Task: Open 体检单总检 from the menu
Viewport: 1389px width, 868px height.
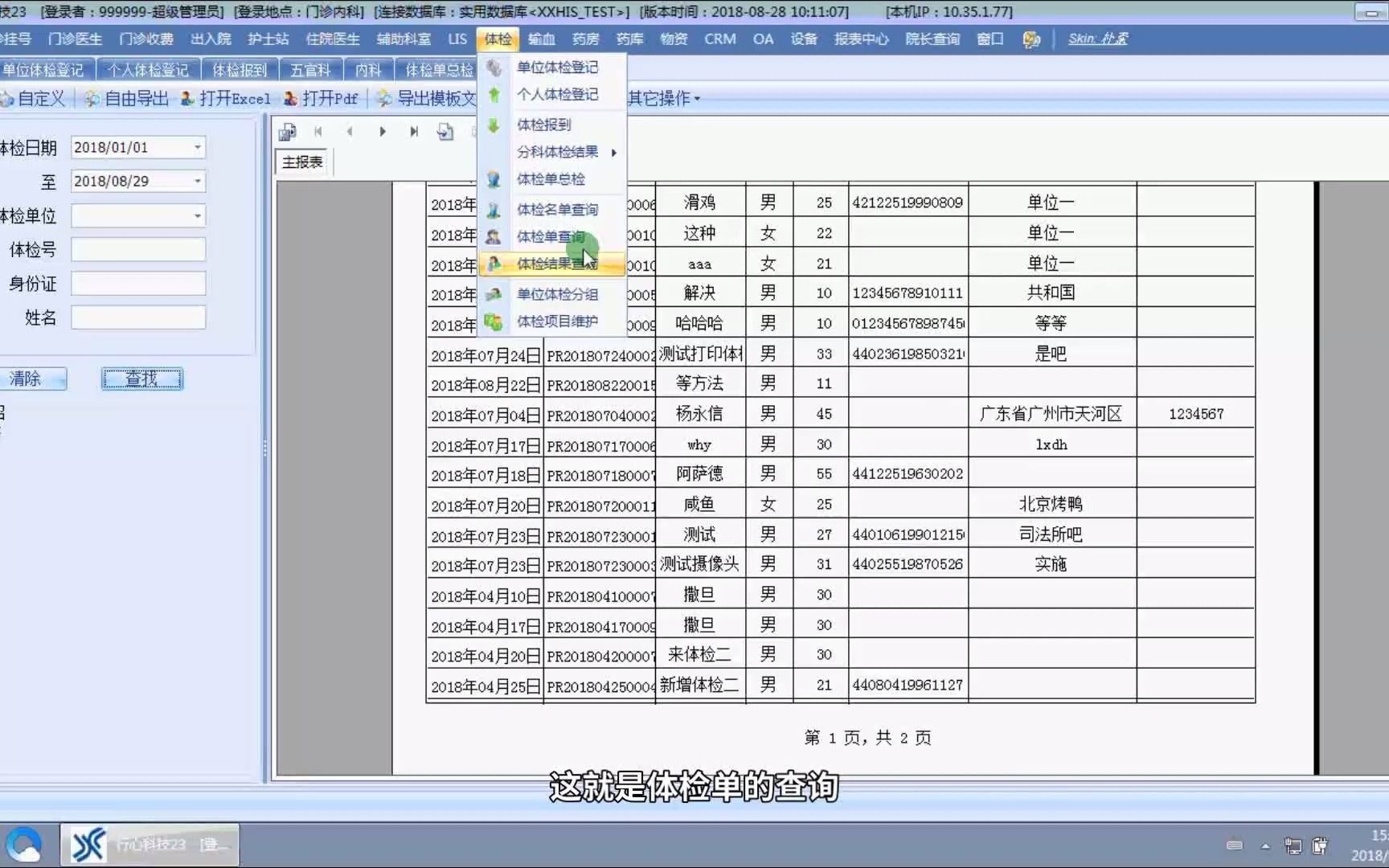Action: (551, 179)
